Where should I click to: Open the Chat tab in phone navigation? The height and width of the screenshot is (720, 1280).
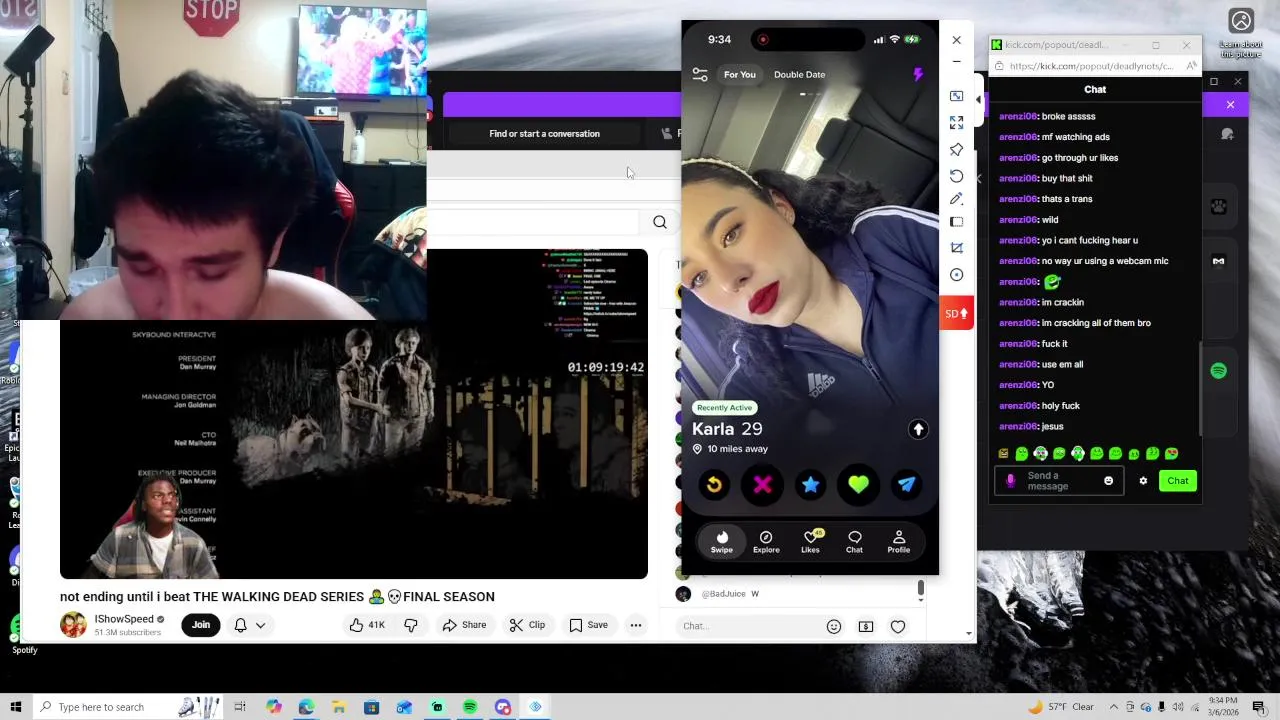click(854, 541)
